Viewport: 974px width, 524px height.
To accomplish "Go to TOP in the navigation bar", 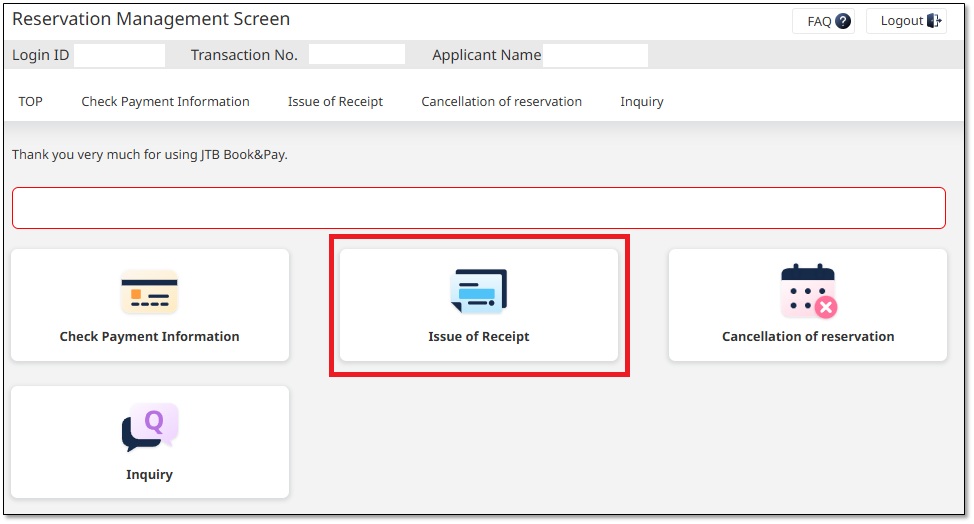I will point(31,101).
